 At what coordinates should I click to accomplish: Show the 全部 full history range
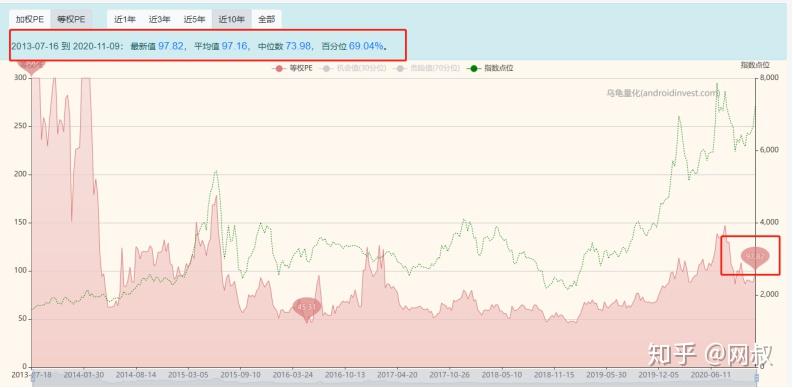[x=267, y=20]
